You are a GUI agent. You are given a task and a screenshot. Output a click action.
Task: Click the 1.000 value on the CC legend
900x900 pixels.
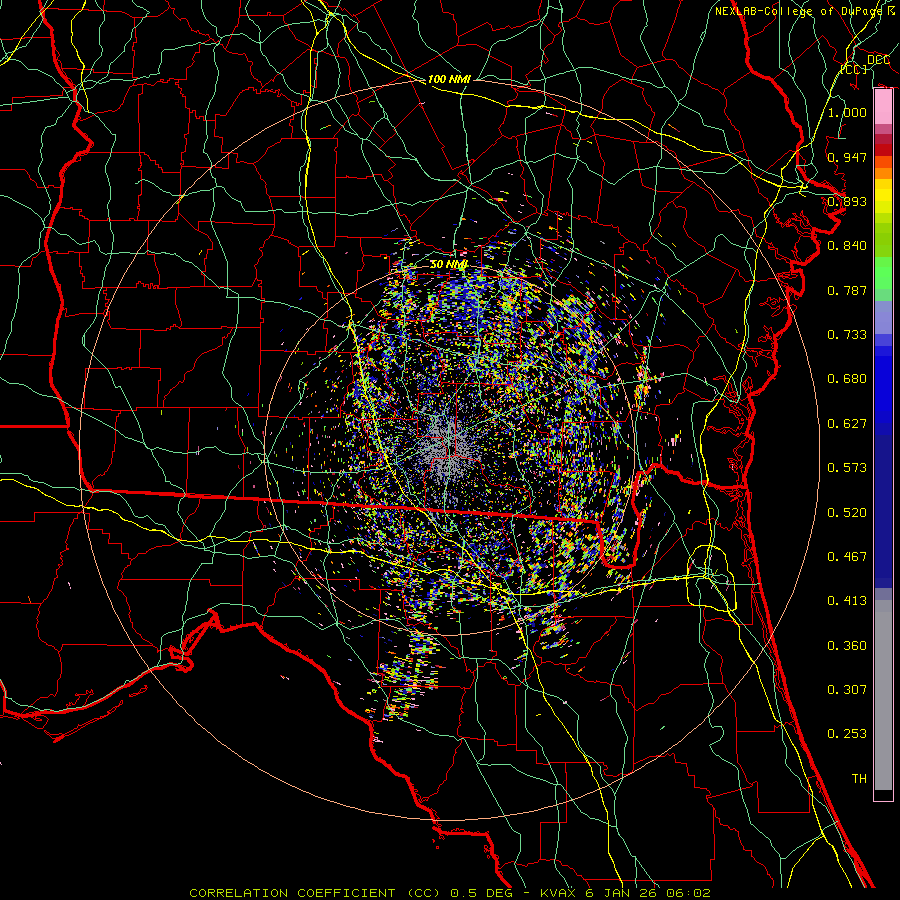(x=847, y=113)
